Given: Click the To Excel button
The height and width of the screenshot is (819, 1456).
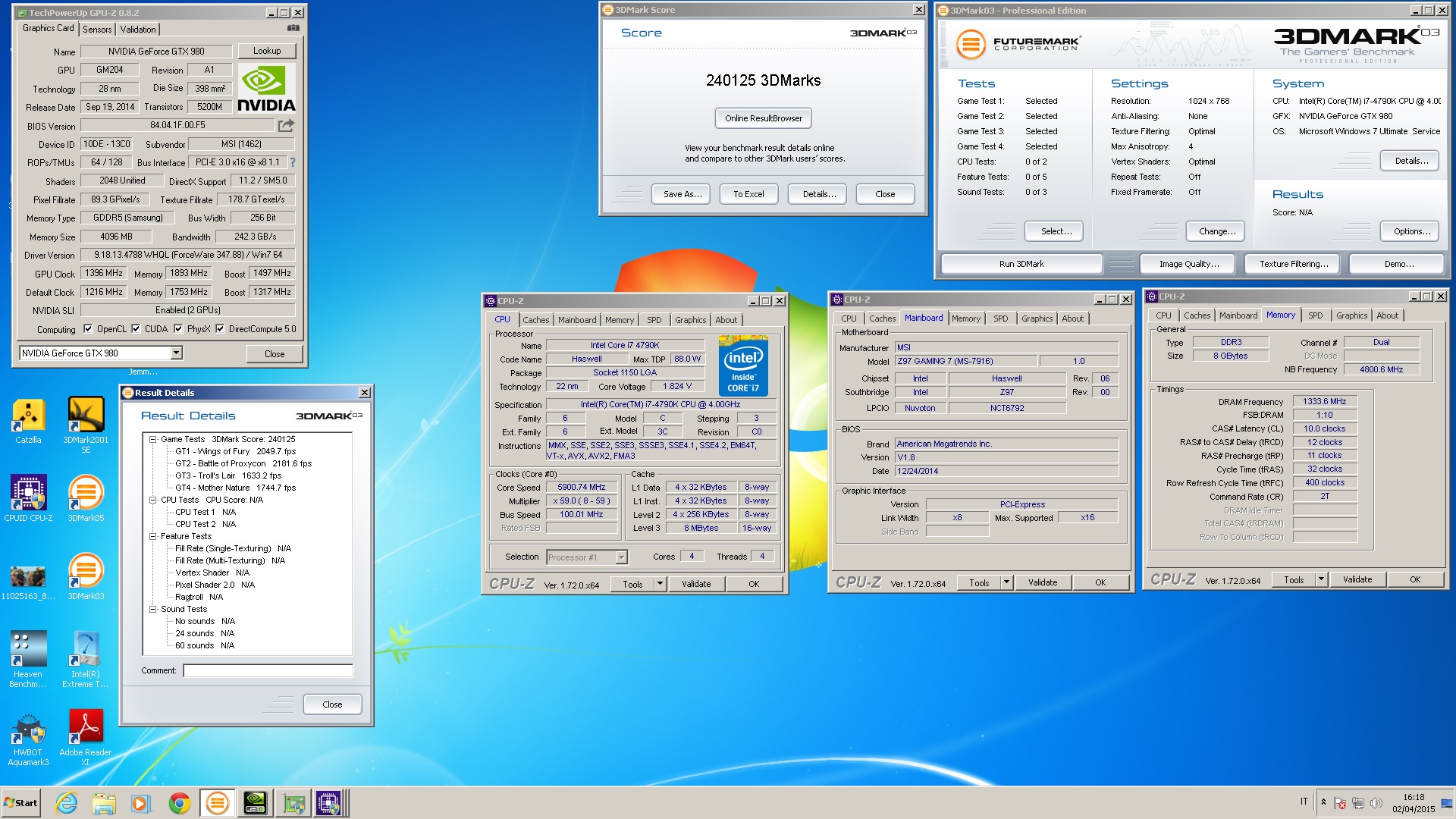Looking at the screenshot, I should pyautogui.click(x=748, y=194).
